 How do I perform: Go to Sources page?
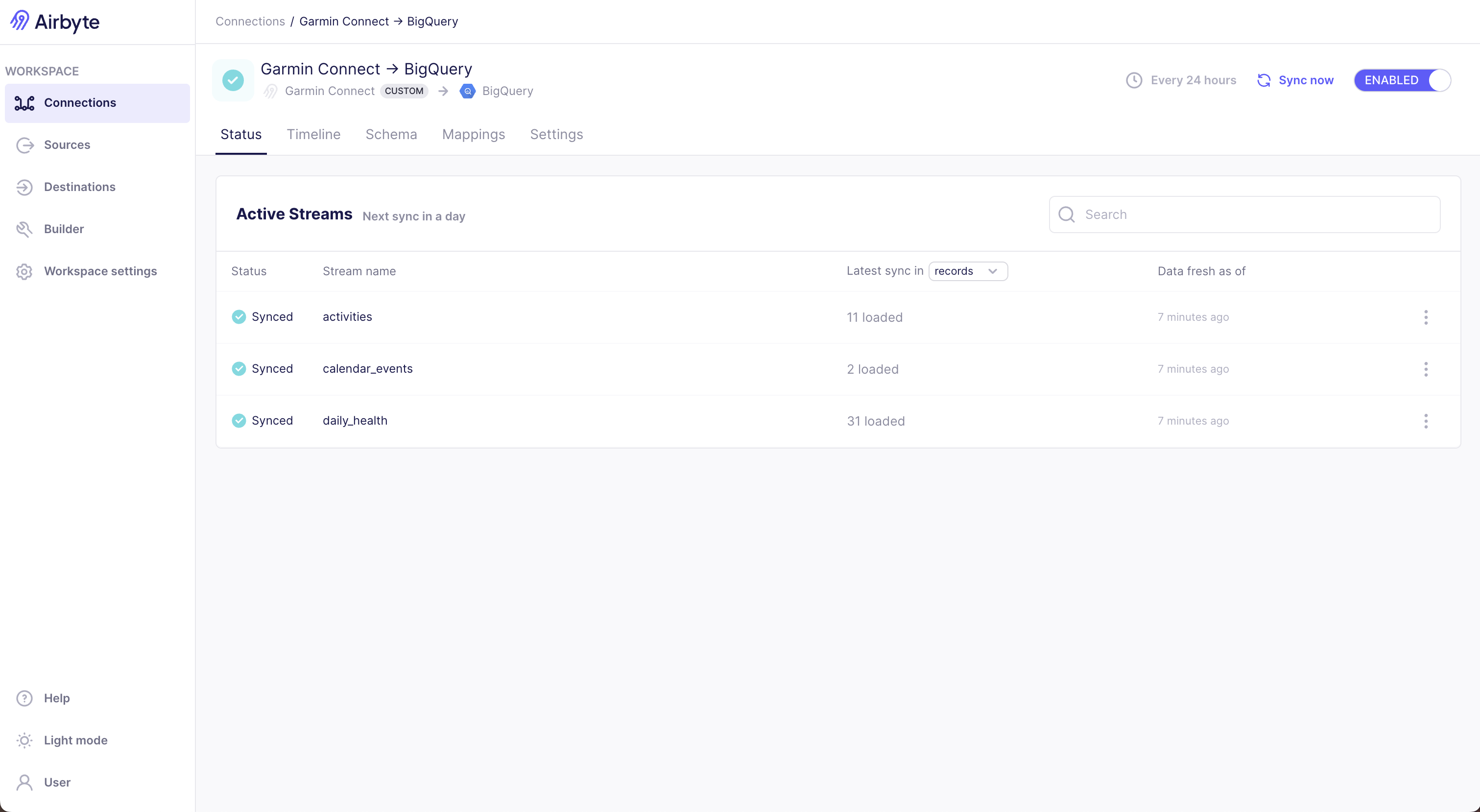97,145
